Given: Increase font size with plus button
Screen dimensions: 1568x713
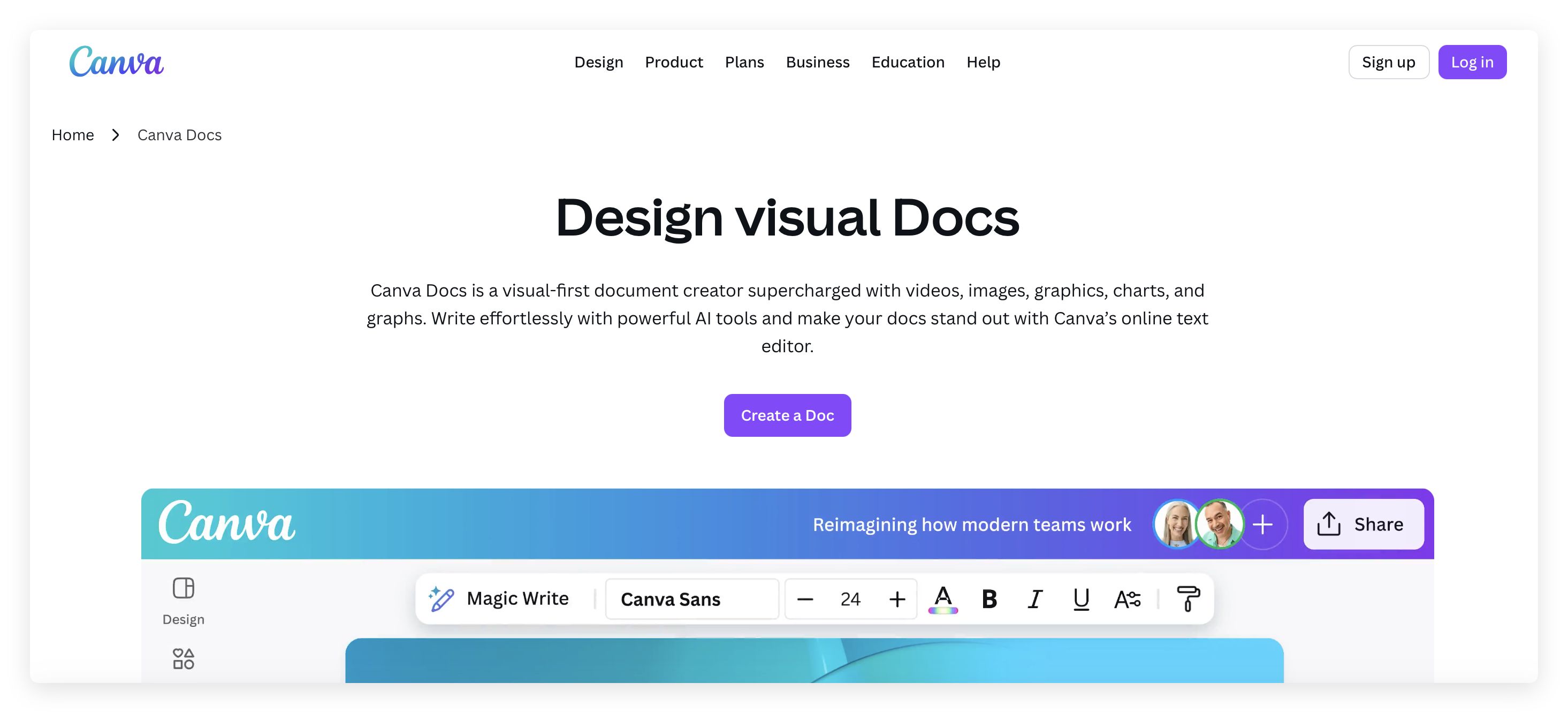Looking at the screenshot, I should (896, 599).
